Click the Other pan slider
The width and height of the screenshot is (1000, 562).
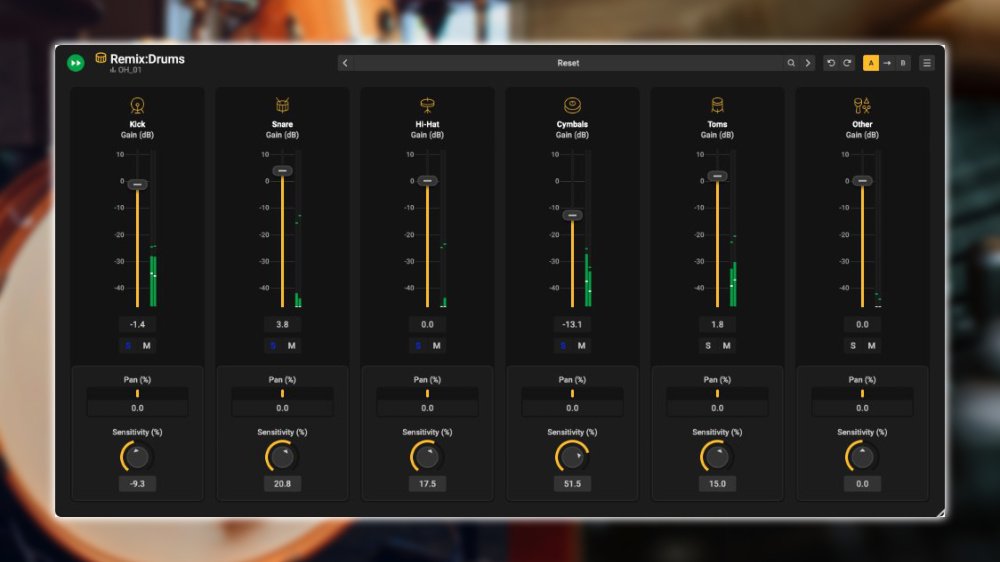pos(862,394)
